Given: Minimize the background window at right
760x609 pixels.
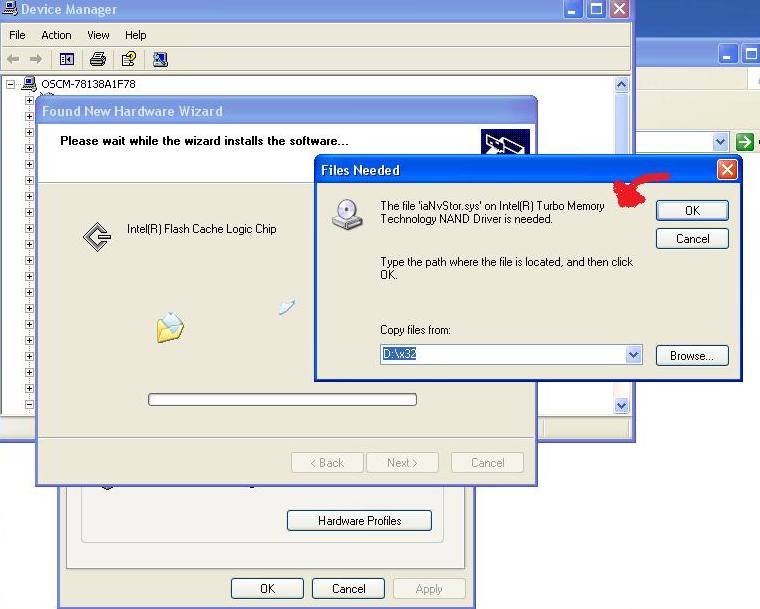Looking at the screenshot, I should (x=727, y=54).
